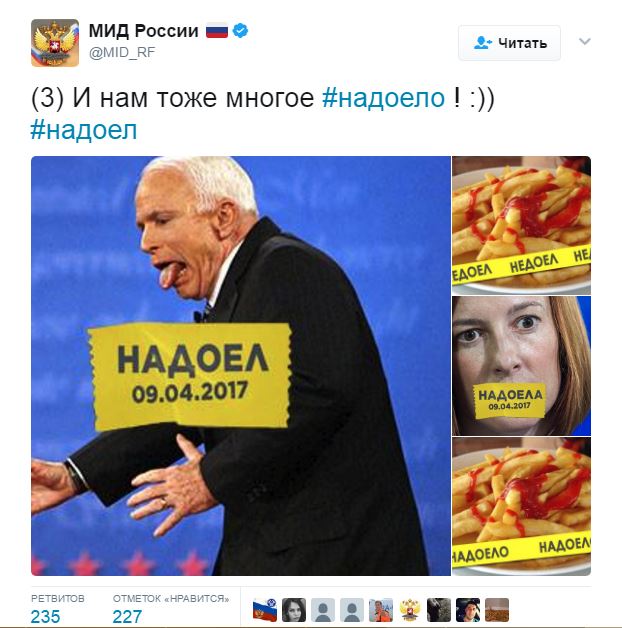
Task: Expand the tweet options chevron
Action: click(584, 41)
